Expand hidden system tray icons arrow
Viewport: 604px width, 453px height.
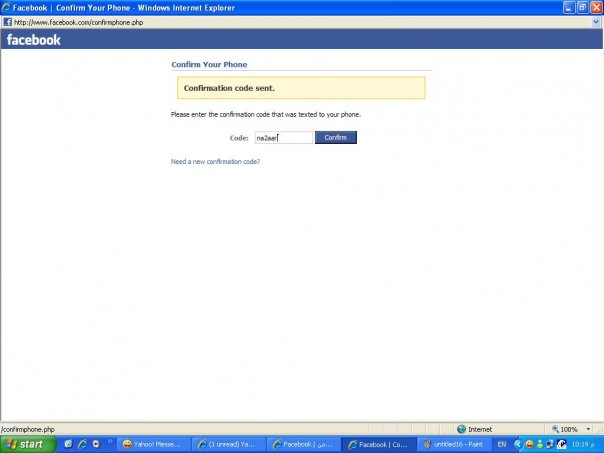tap(518, 444)
